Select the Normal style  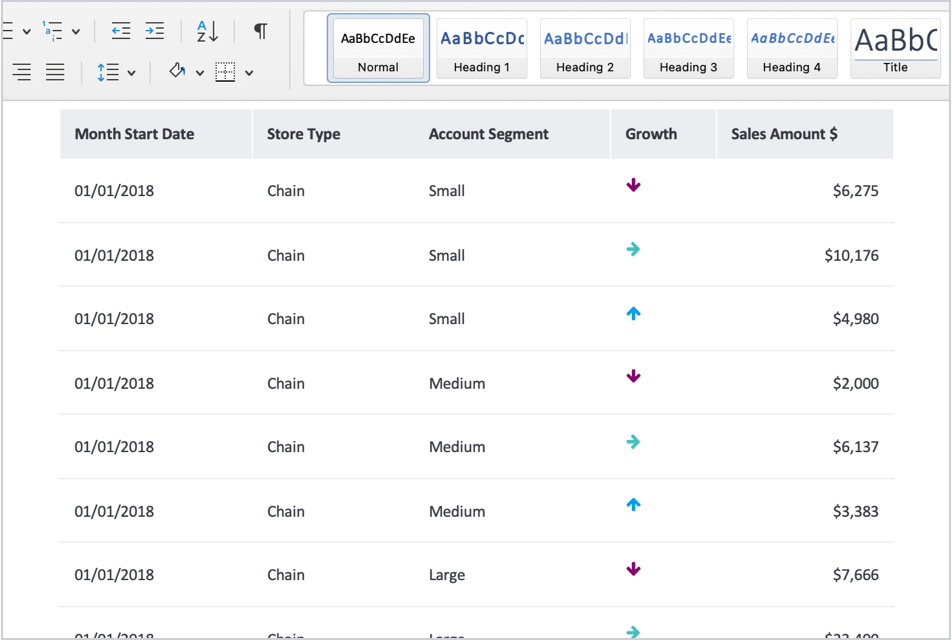[x=378, y=47]
